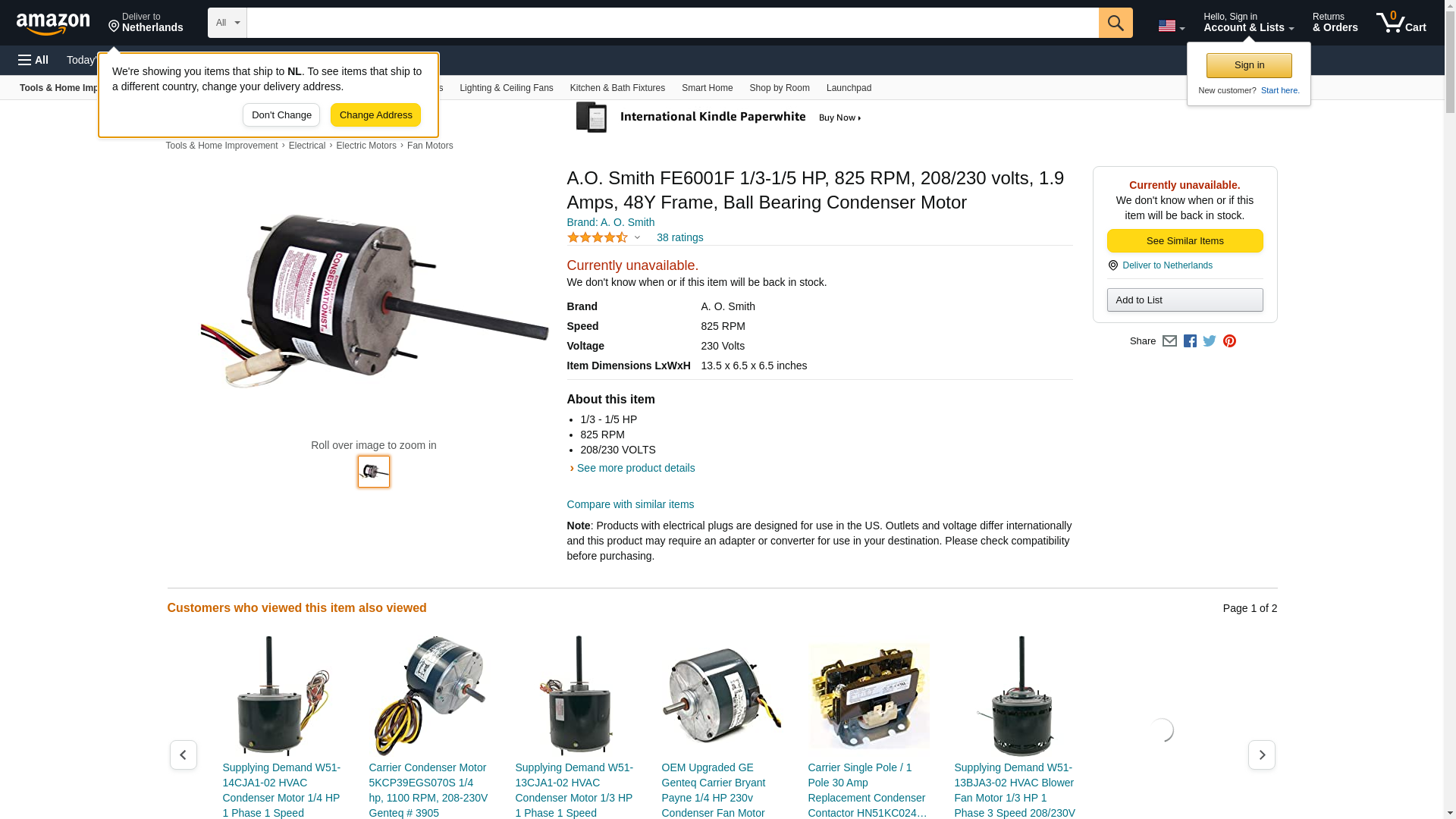Image resolution: width=1456 pixels, height=819 pixels.
Task: Share via email envelope icon
Action: pos(1169,341)
